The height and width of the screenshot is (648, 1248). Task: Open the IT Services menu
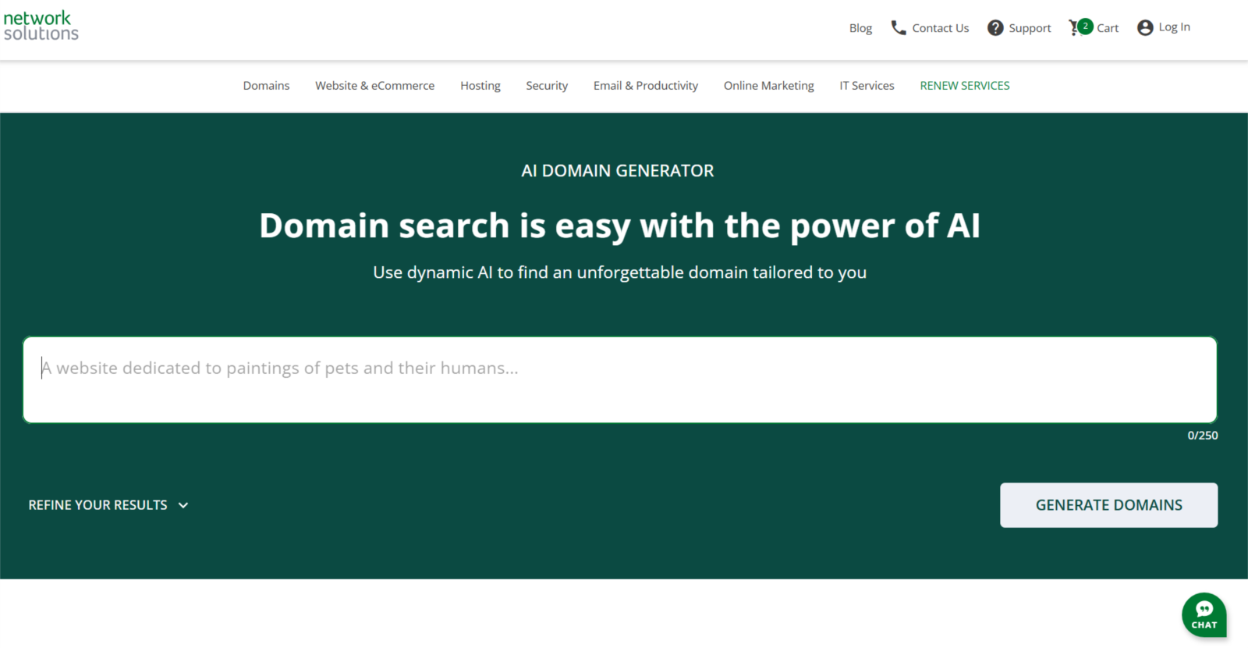pyautogui.click(x=866, y=86)
